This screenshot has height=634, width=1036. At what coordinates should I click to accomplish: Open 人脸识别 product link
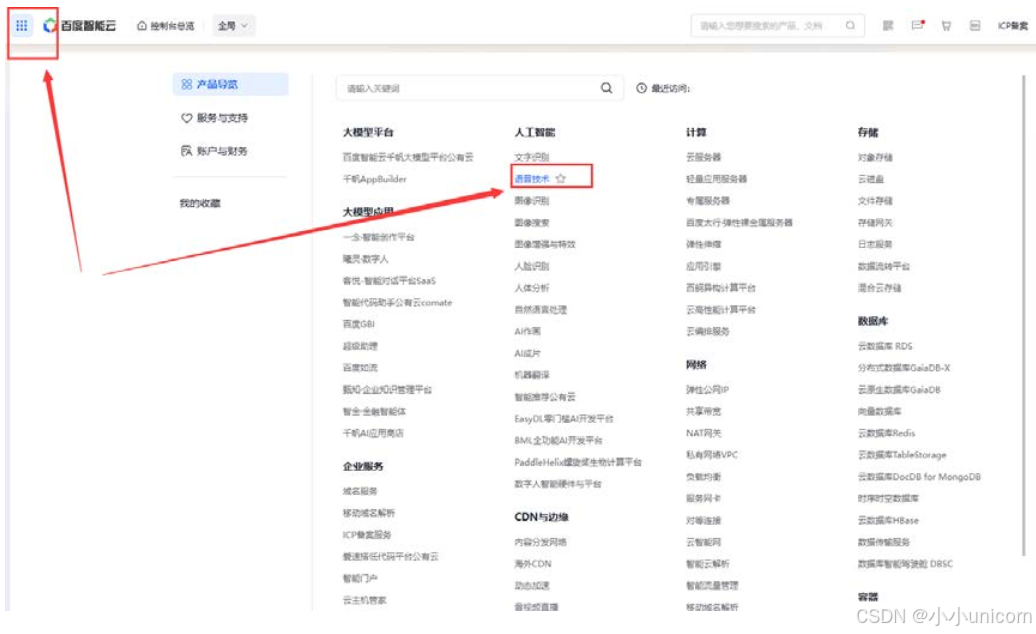[532, 266]
